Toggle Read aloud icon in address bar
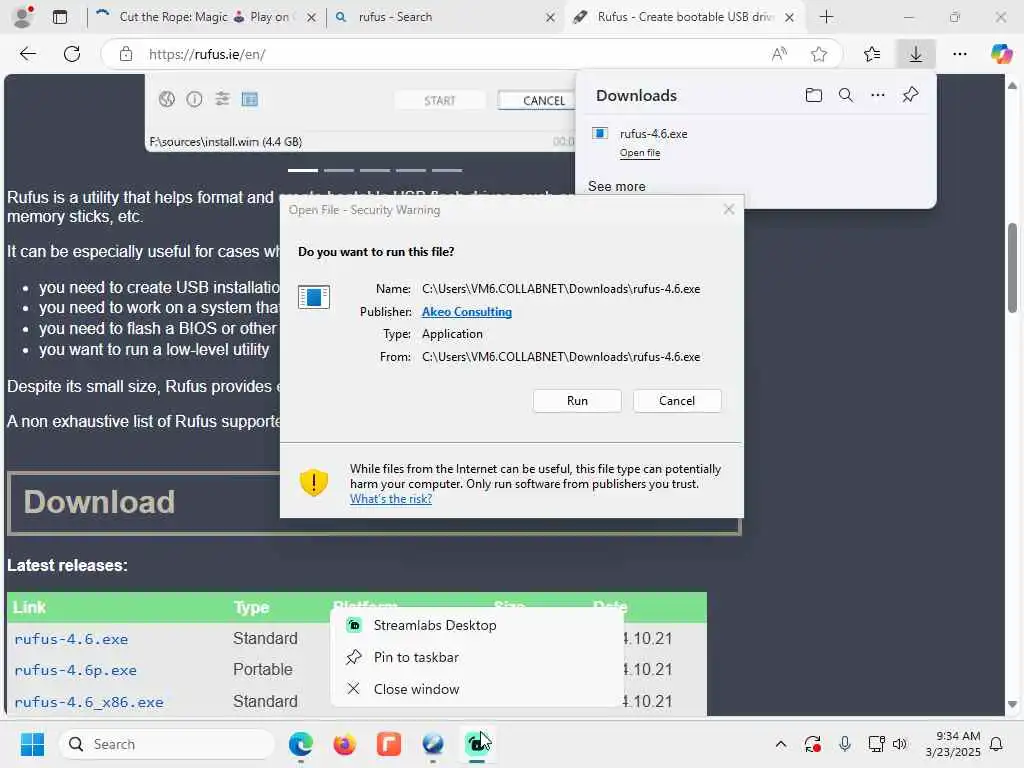1024x768 pixels. (779, 54)
